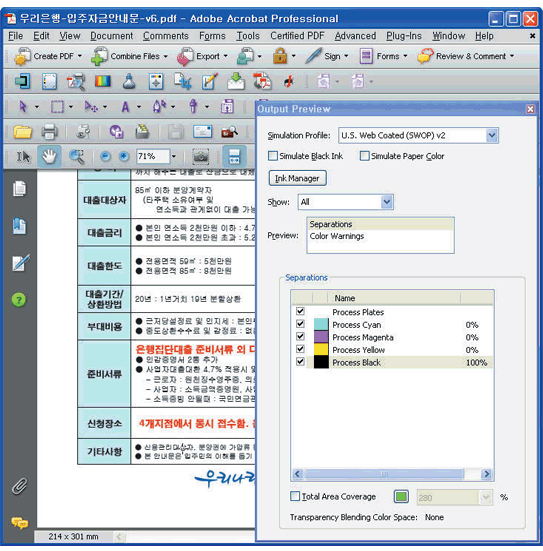Open the How To help panel
This screenshot has width=543, height=551.
point(19,300)
